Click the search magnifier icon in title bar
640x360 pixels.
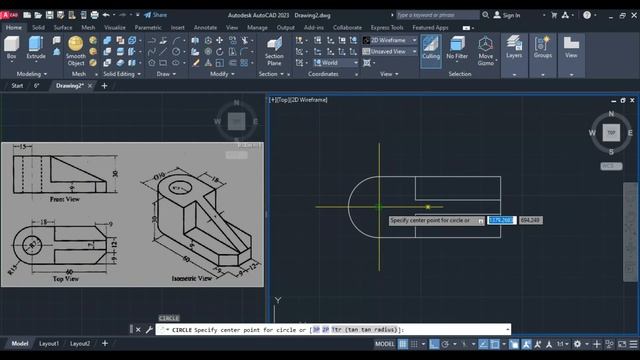(x=485, y=15)
